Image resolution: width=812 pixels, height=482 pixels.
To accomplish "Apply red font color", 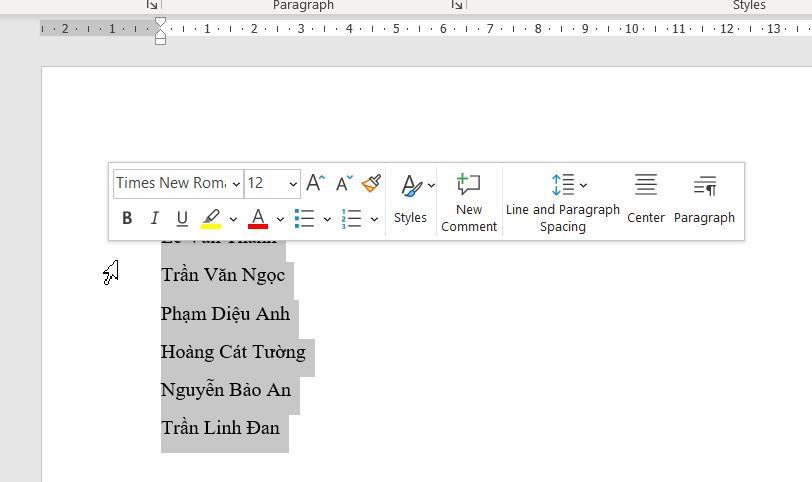I will point(258,218).
